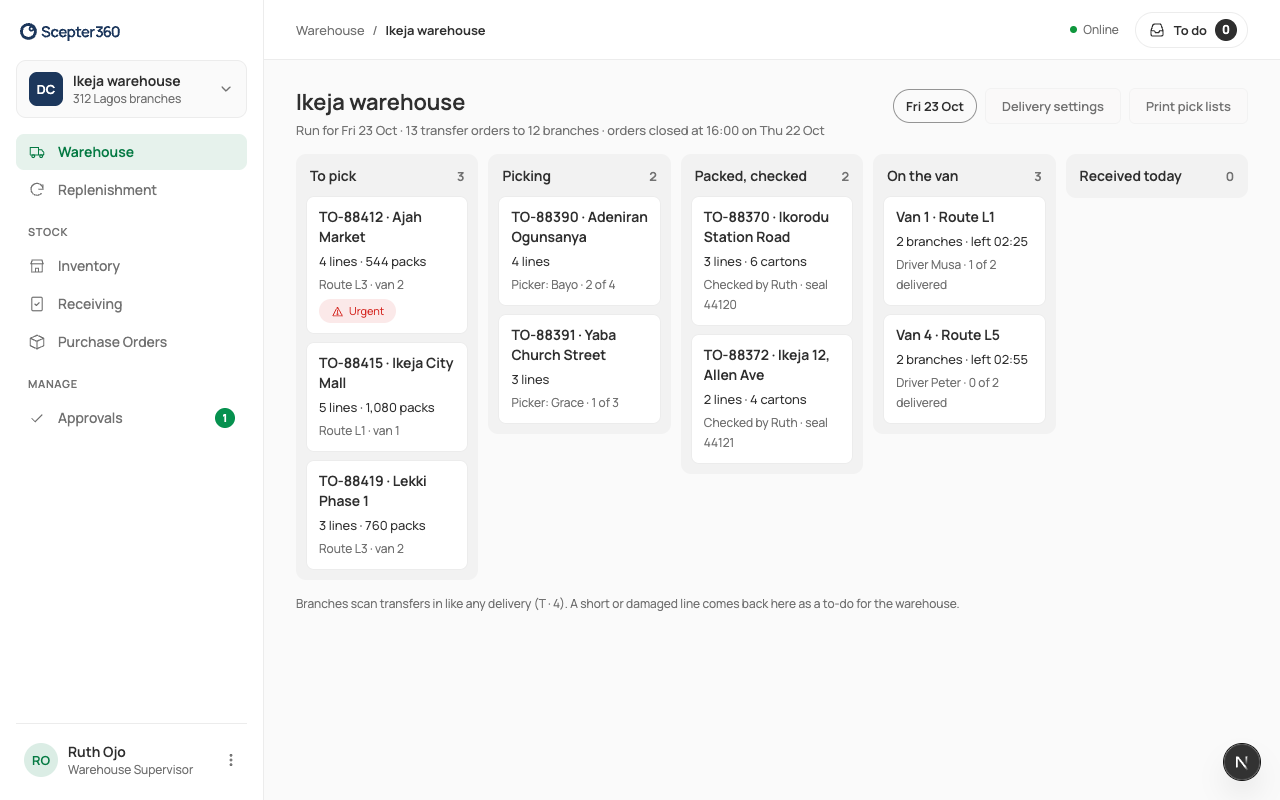Open the Van 1 Route L1 card
1280x800 pixels.
click(x=964, y=251)
